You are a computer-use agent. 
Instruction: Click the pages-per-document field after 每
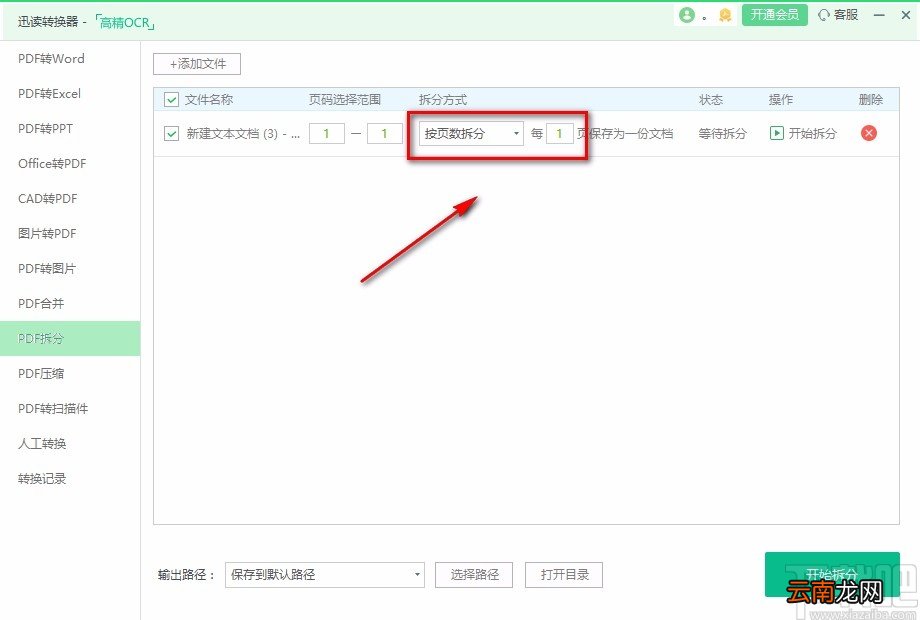560,134
